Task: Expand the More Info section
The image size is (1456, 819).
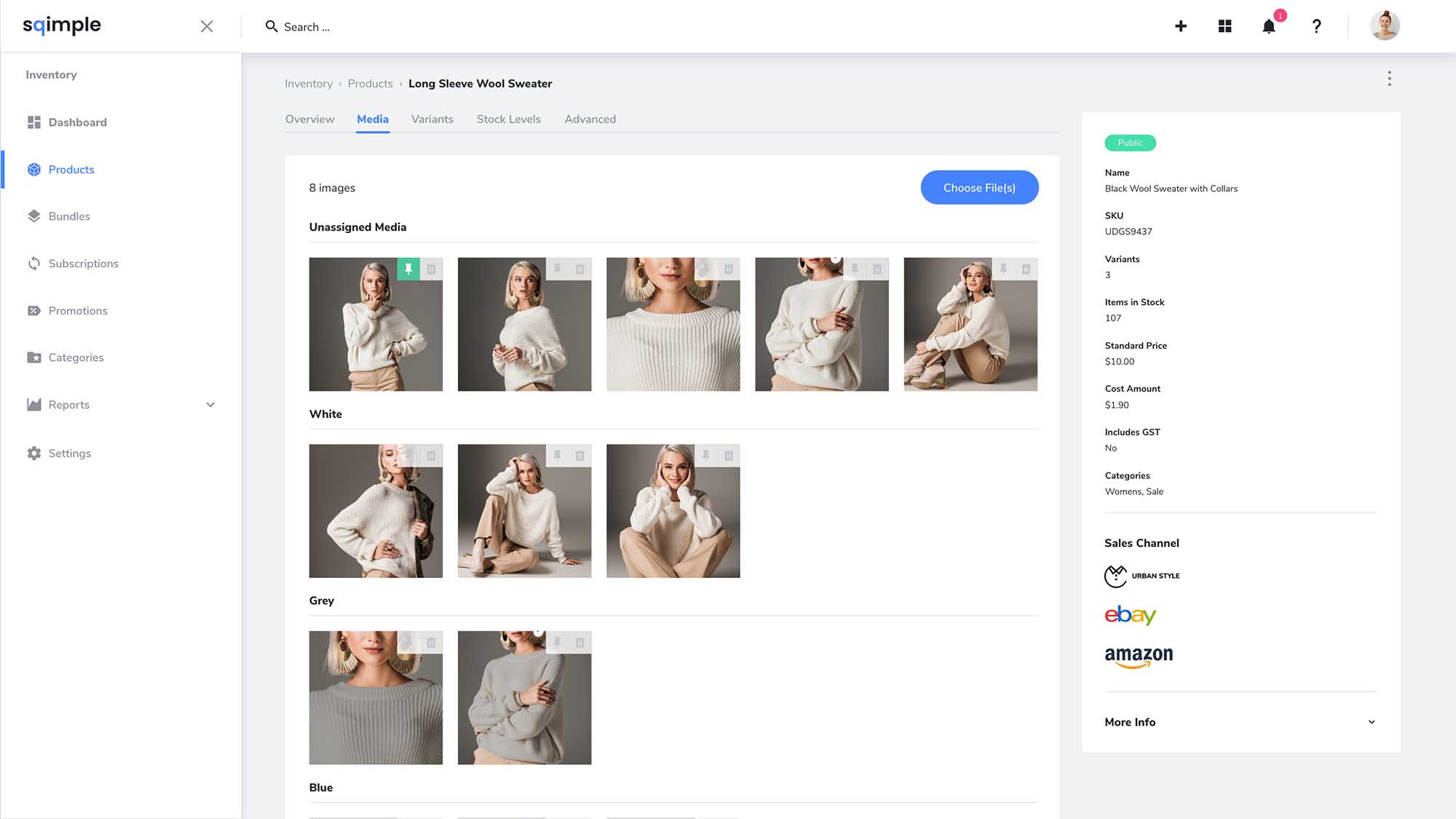Action: [x=1371, y=722]
